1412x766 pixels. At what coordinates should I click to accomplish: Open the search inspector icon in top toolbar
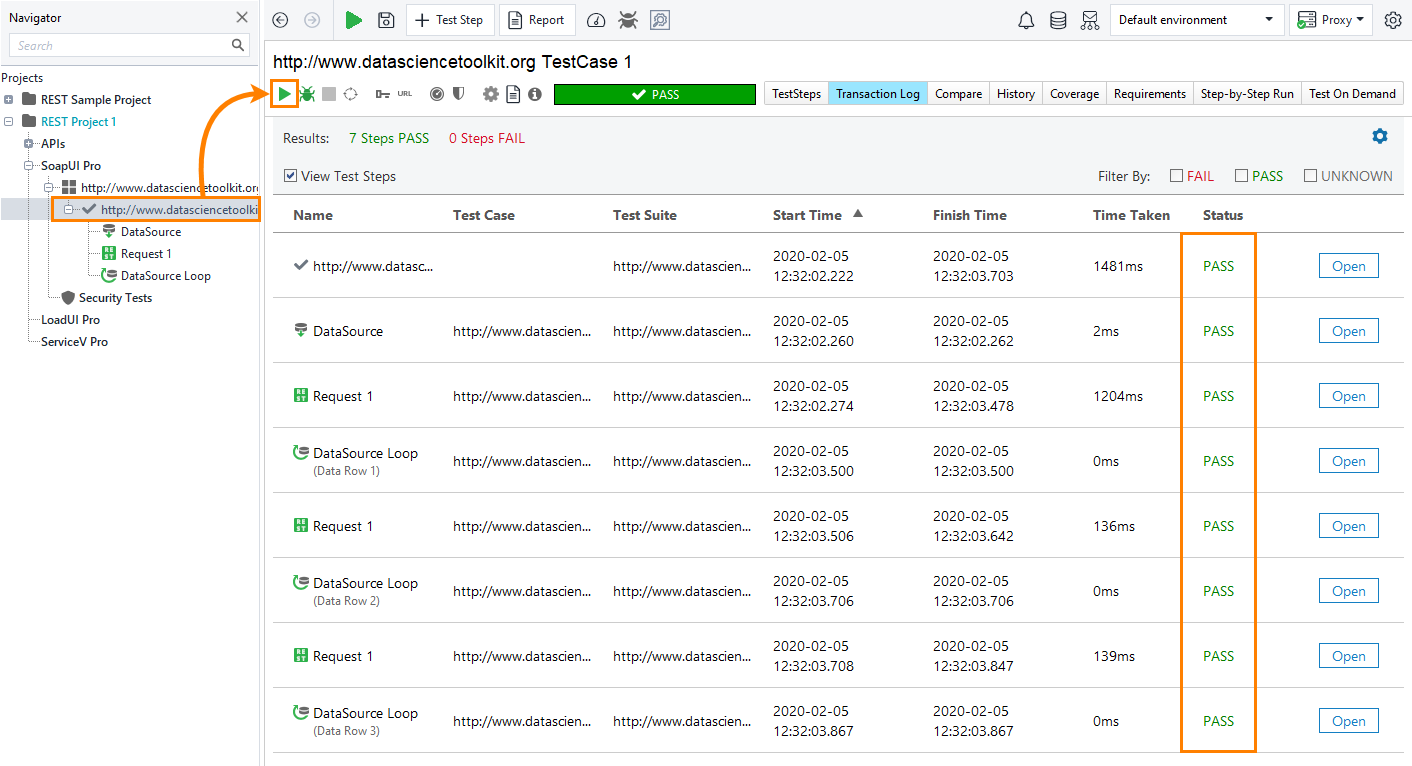pos(660,20)
